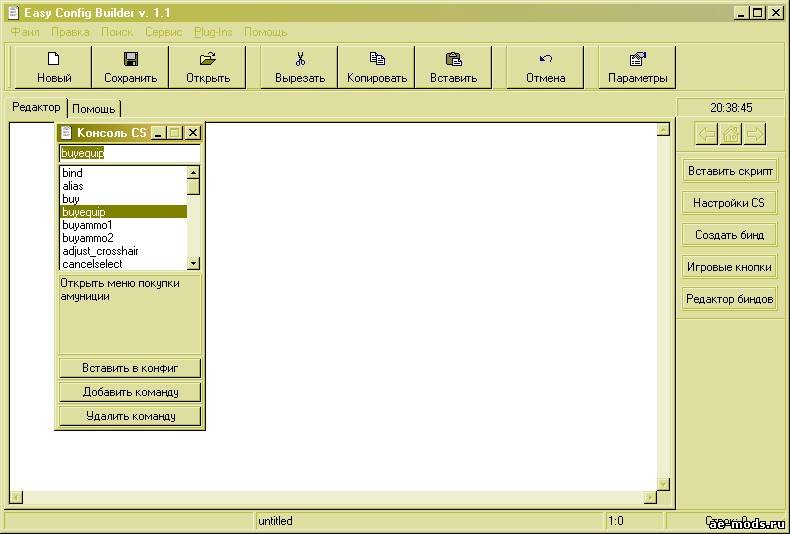The width and height of the screenshot is (790, 534).
Task: Click the Вставить (Paste) clipboard icon
Action: [453, 59]
